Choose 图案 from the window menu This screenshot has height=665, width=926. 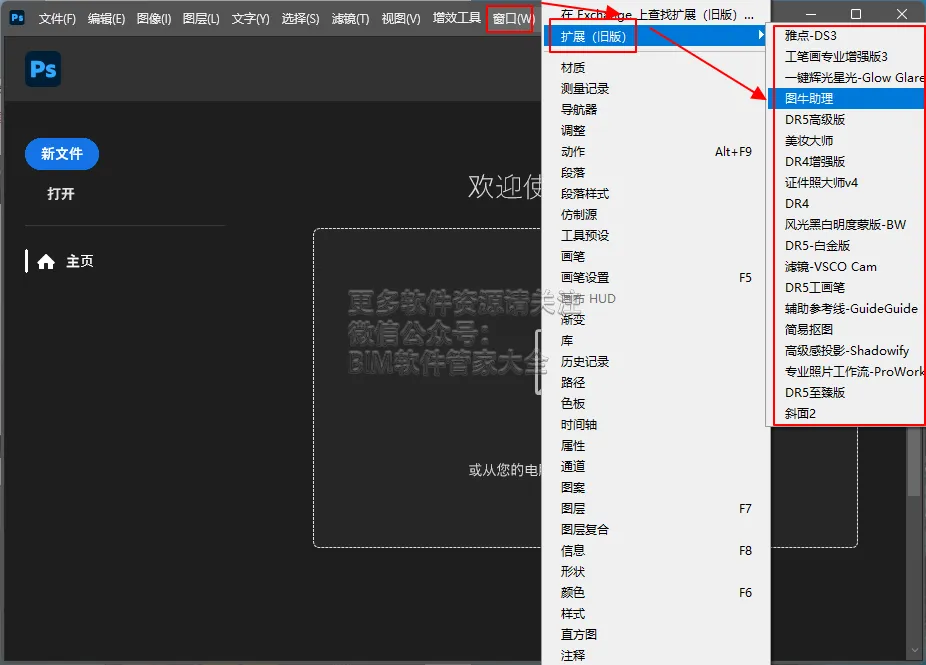coord(656,488)
